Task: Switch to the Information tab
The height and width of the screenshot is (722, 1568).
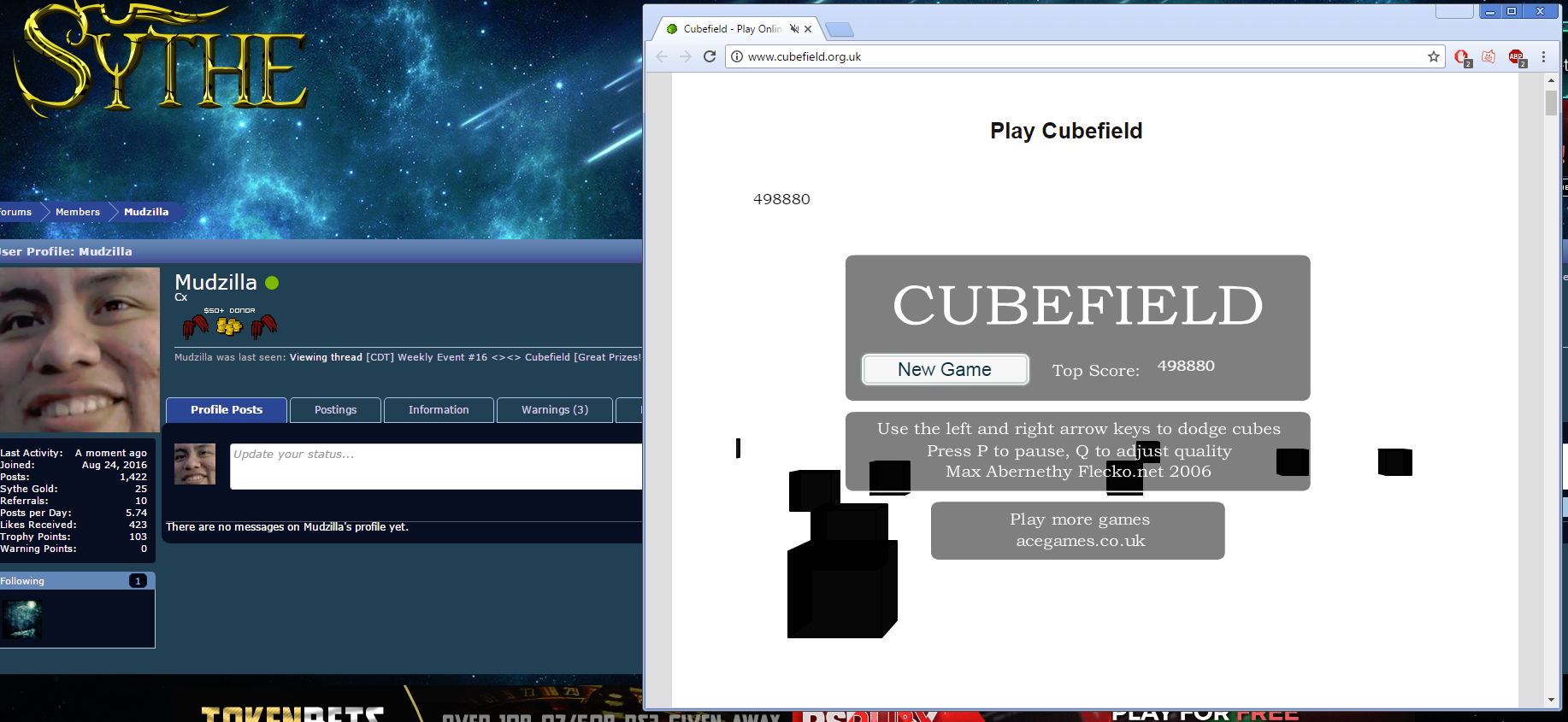Action: 439,410
